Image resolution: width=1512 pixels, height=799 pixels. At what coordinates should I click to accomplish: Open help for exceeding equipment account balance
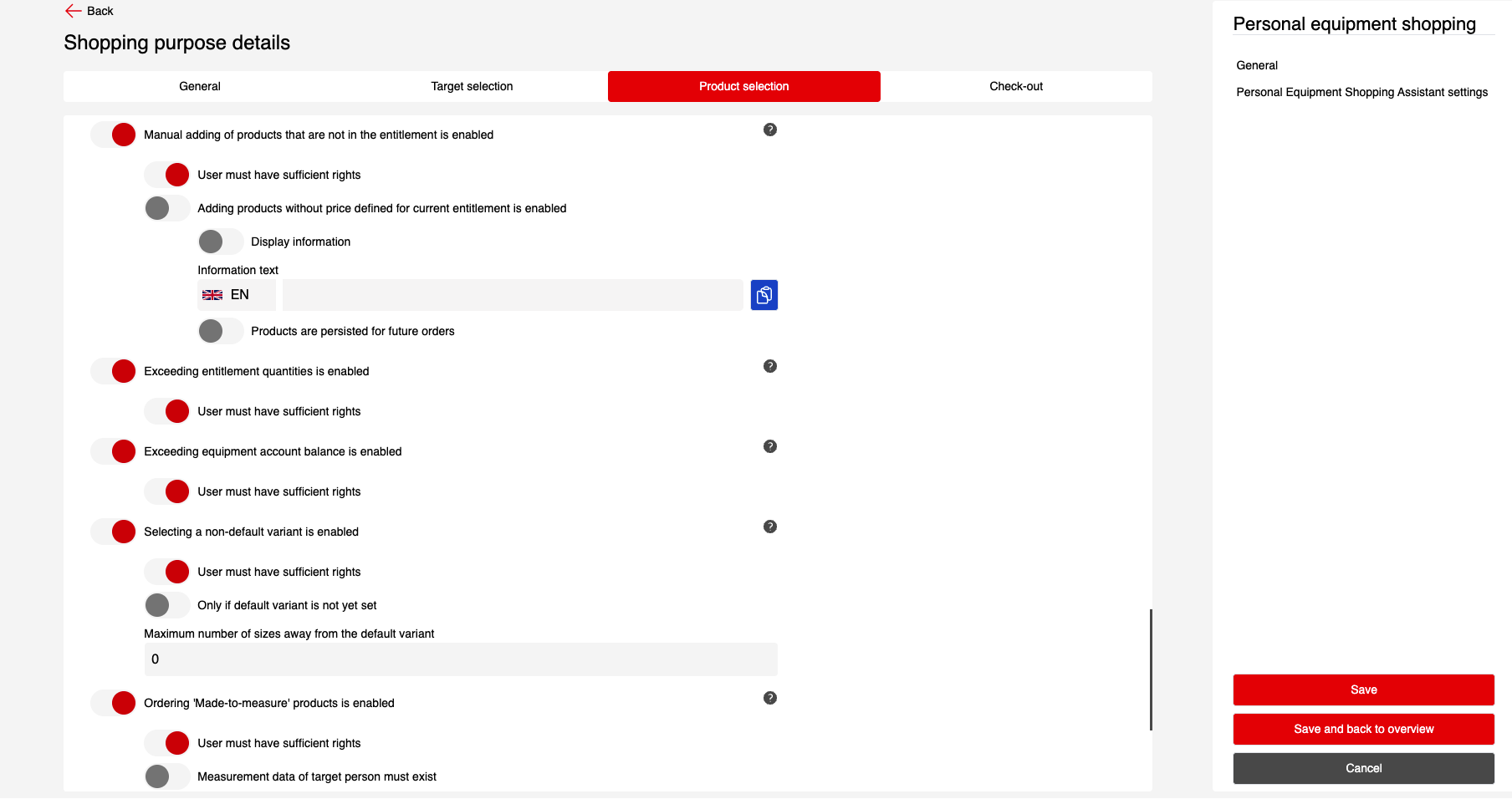(x=769, y=446)
